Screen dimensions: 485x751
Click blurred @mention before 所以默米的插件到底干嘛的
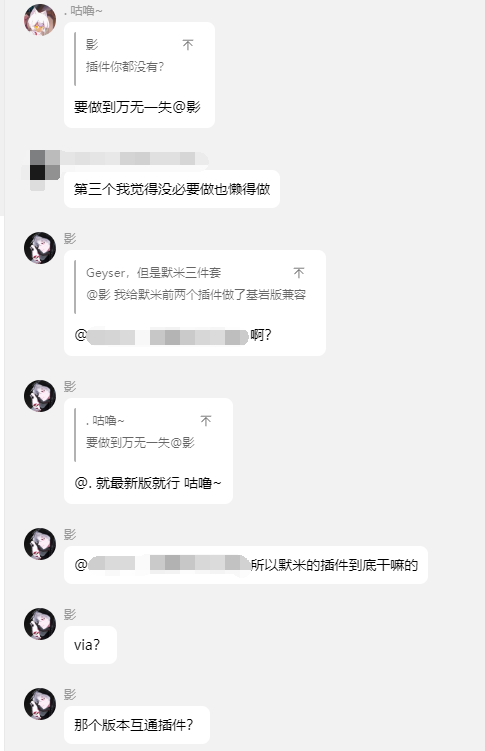(163, 564)
